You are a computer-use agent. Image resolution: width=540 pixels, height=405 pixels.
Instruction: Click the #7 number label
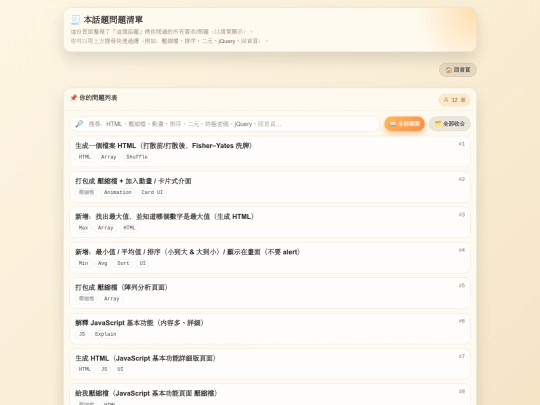[461, 356]
